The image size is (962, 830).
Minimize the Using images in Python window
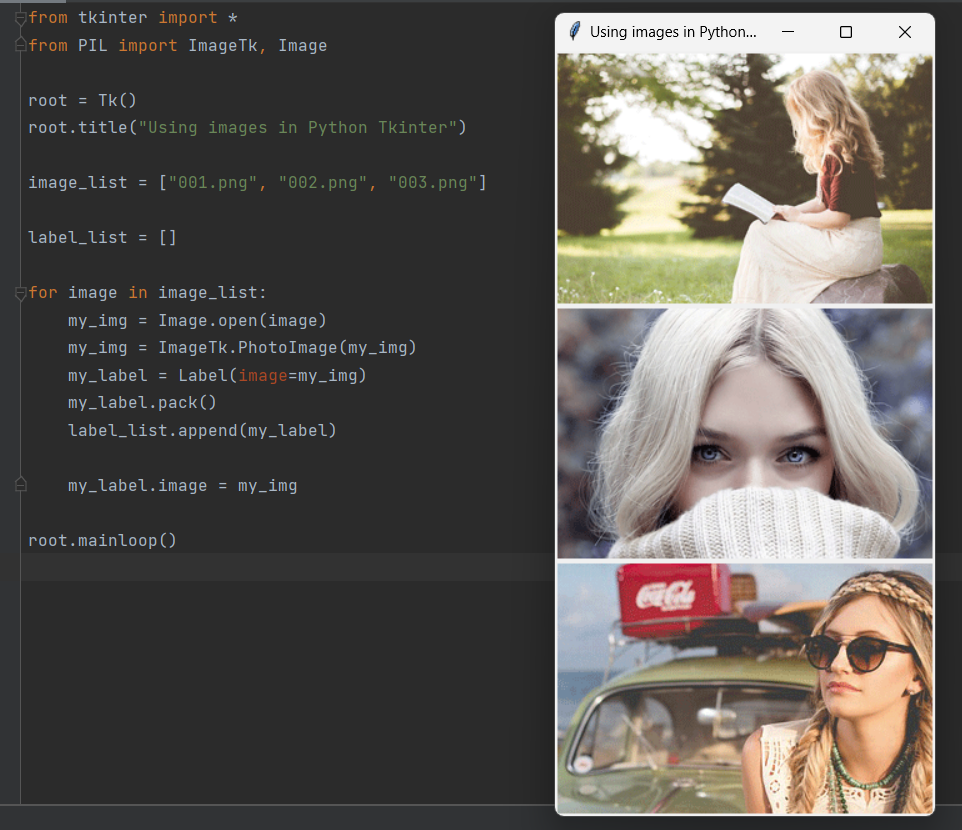[787, 32]
